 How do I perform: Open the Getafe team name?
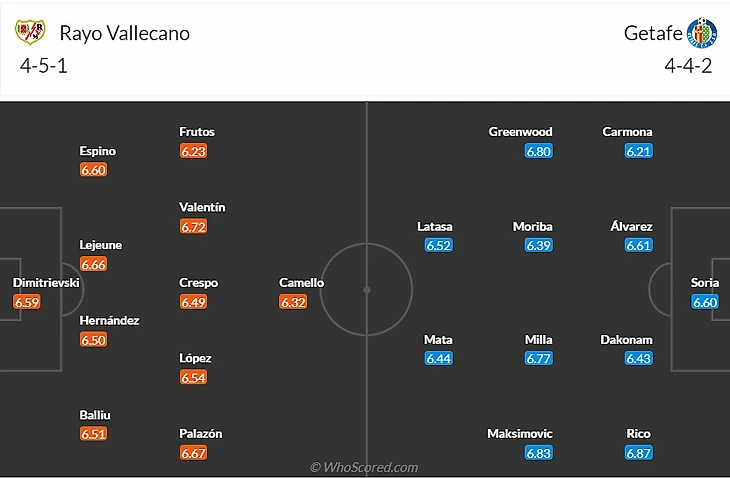click(653, 33)
